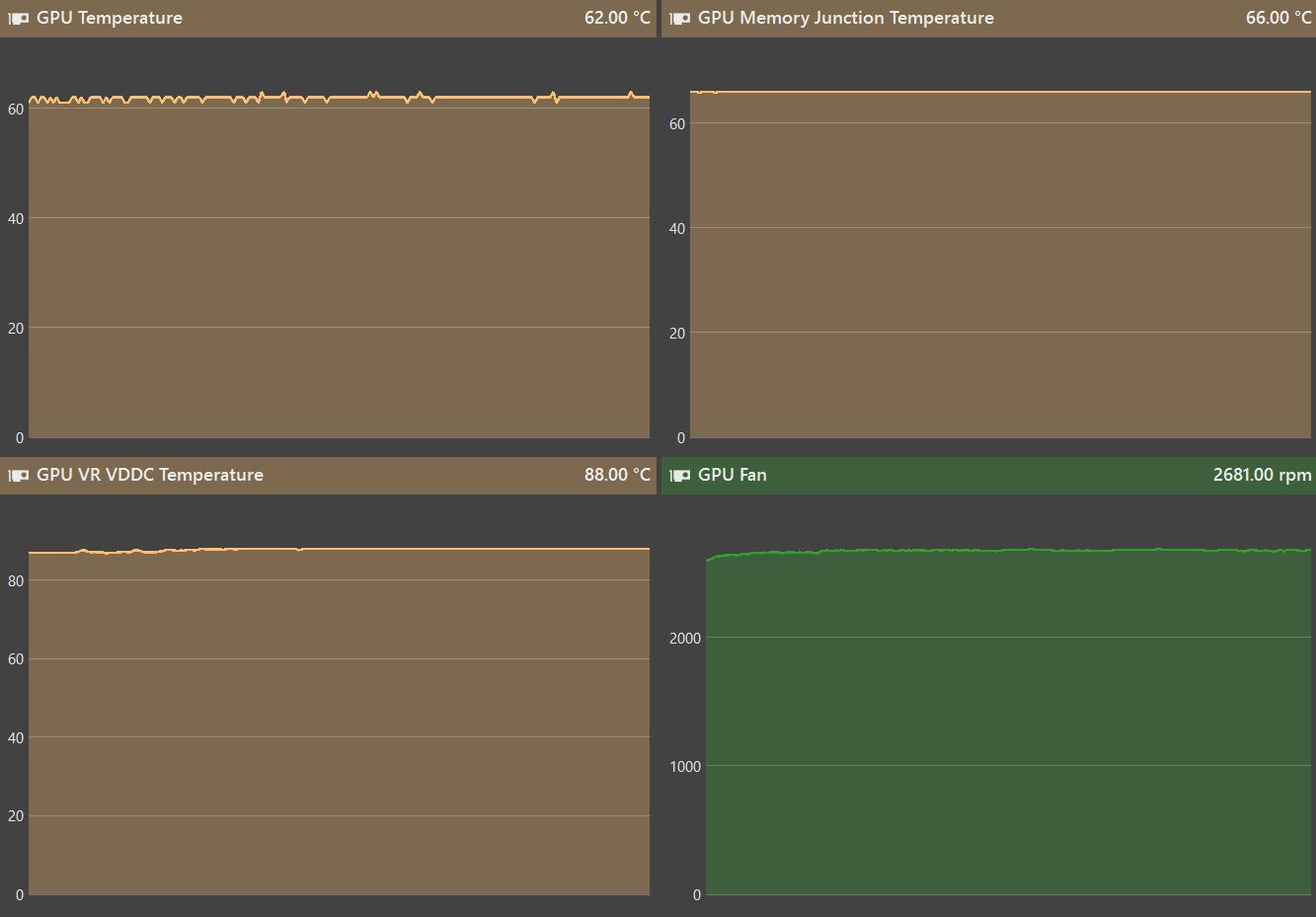
Task: Click the 40 axis label on Memory Junction graph
Action: (676, 228)
